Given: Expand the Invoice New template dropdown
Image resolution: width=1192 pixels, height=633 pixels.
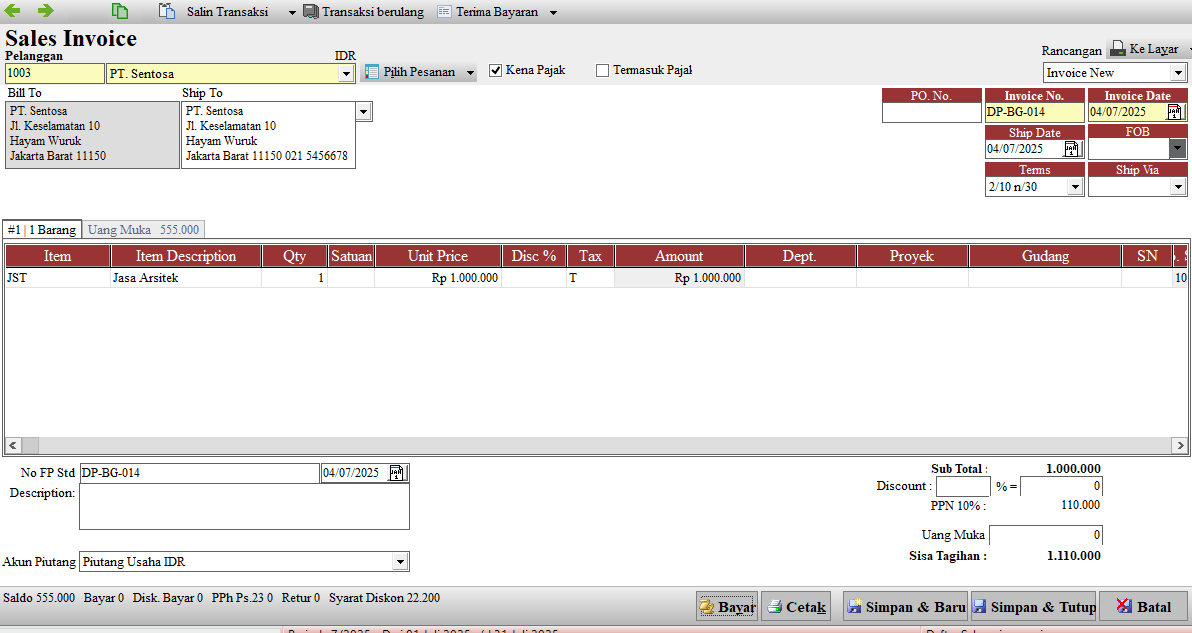Looking at the screenshot, I should 1178,73.
